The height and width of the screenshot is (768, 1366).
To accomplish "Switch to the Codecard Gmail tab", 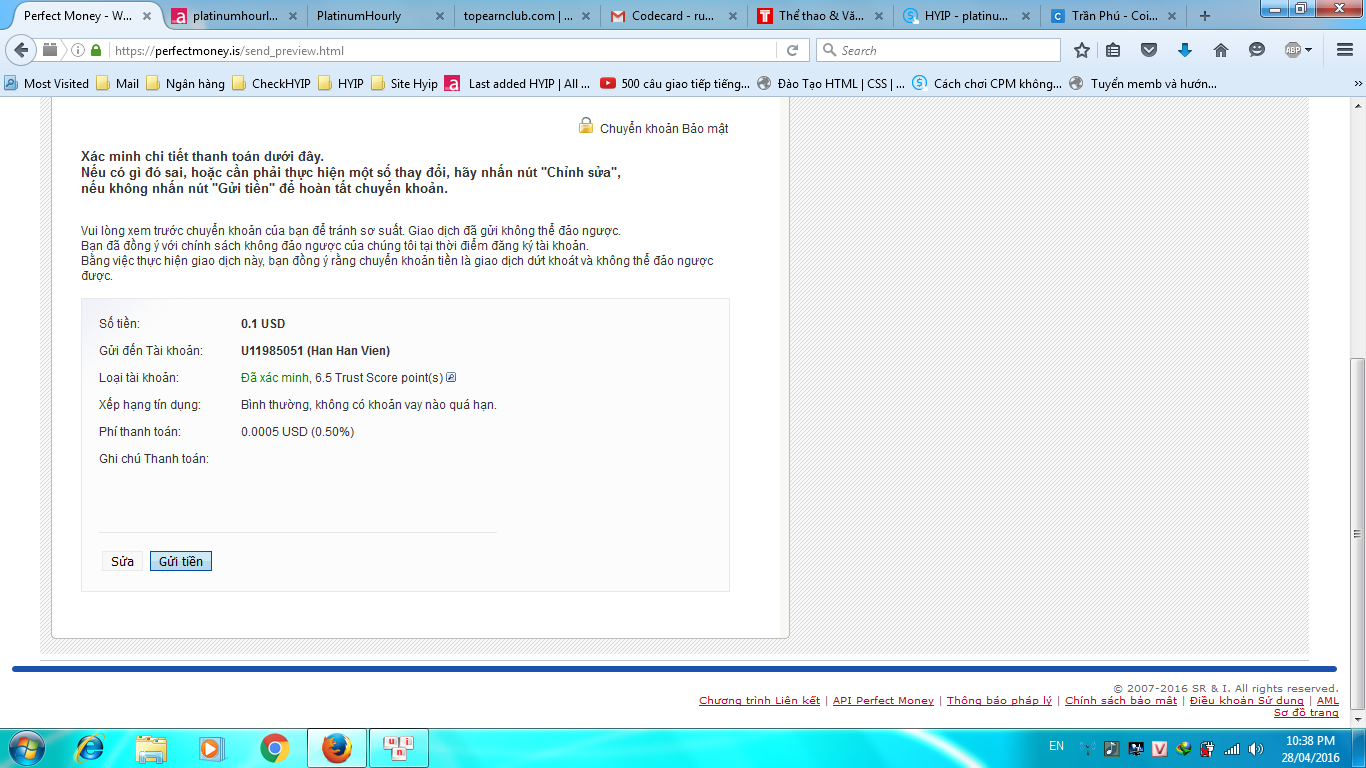I will (x=673, y=16).
